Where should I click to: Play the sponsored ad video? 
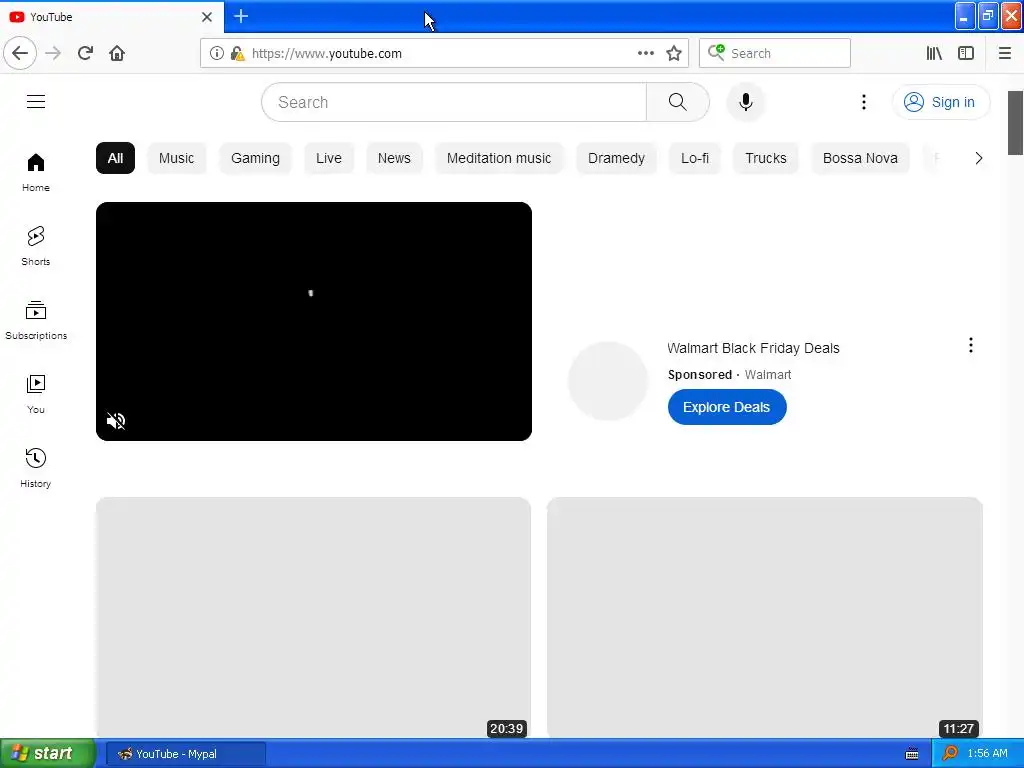point(313,321)
